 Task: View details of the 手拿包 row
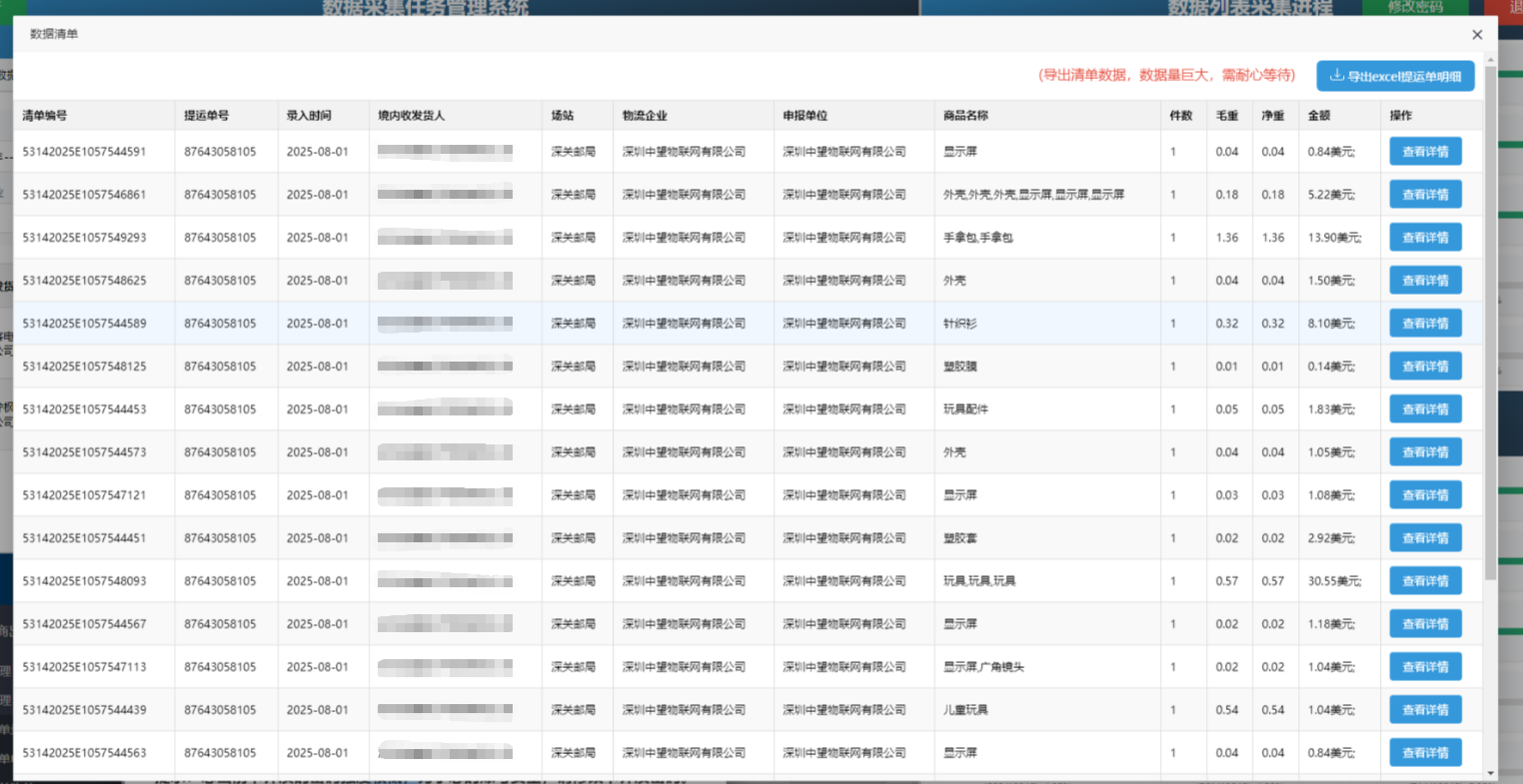(x=1425, y=238)
